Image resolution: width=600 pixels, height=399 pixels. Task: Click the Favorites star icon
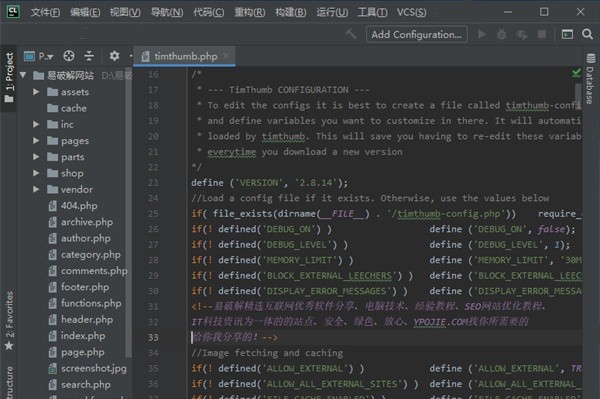(x=9, y=345)
